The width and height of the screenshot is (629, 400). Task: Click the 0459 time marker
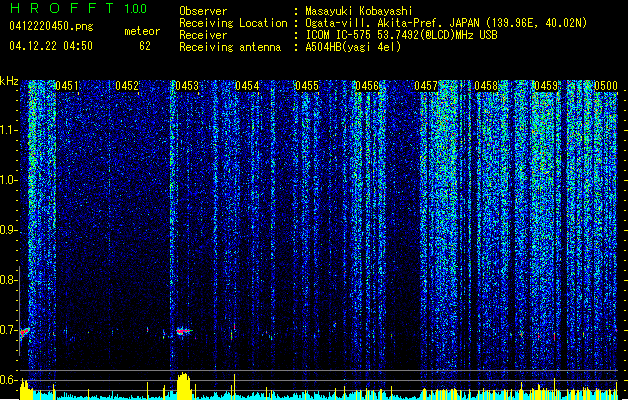click(x=546, y=86)
